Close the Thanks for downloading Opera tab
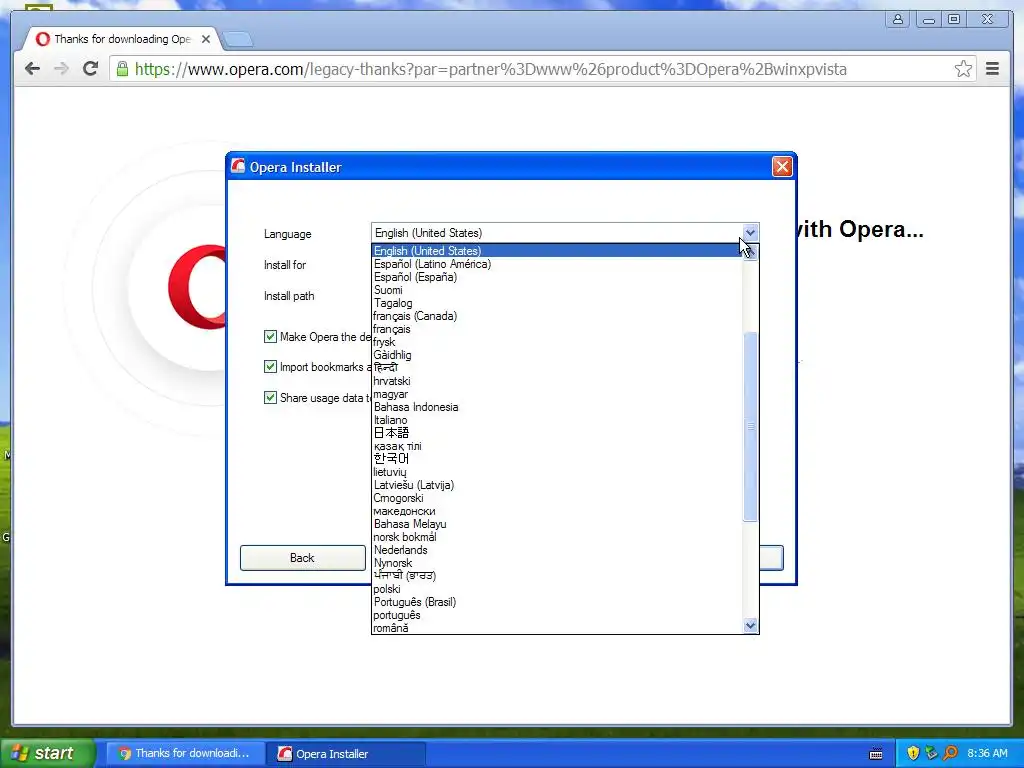The height and width of the screenshot is (768, 1024). 206,39
